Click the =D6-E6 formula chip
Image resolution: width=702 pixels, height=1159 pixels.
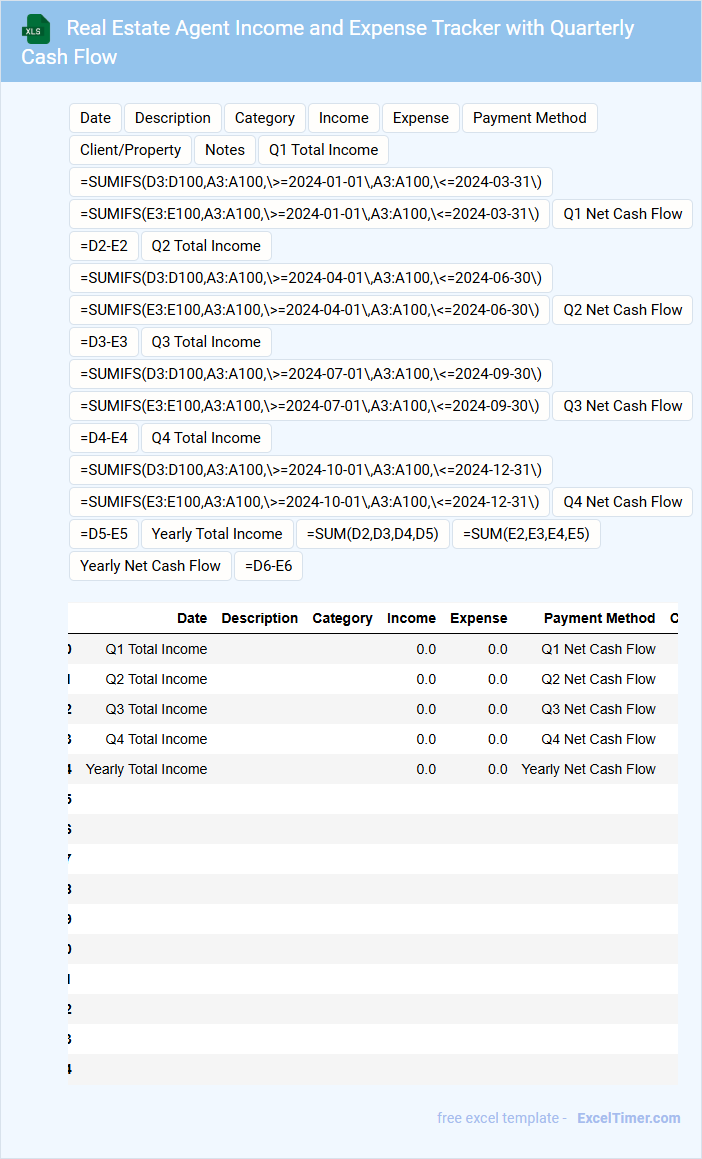(268, 566)
